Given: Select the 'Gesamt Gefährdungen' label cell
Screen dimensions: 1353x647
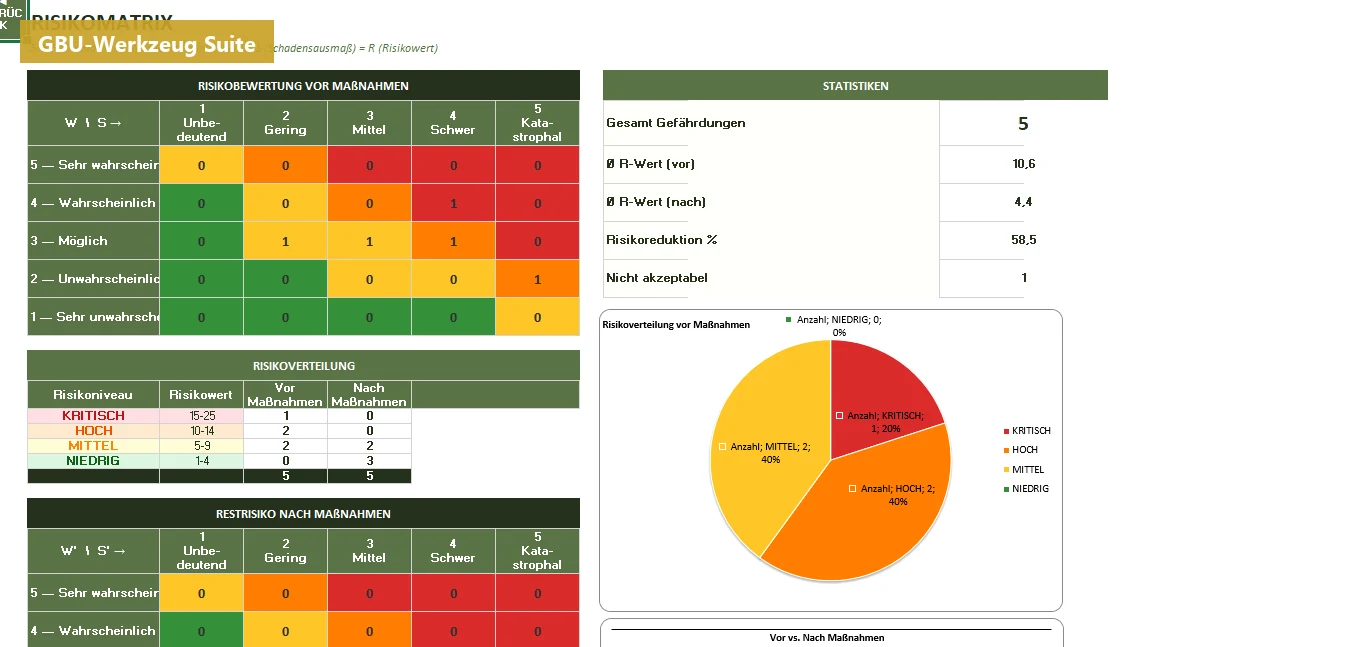Looking at the screenshot, I should [771, 123].
